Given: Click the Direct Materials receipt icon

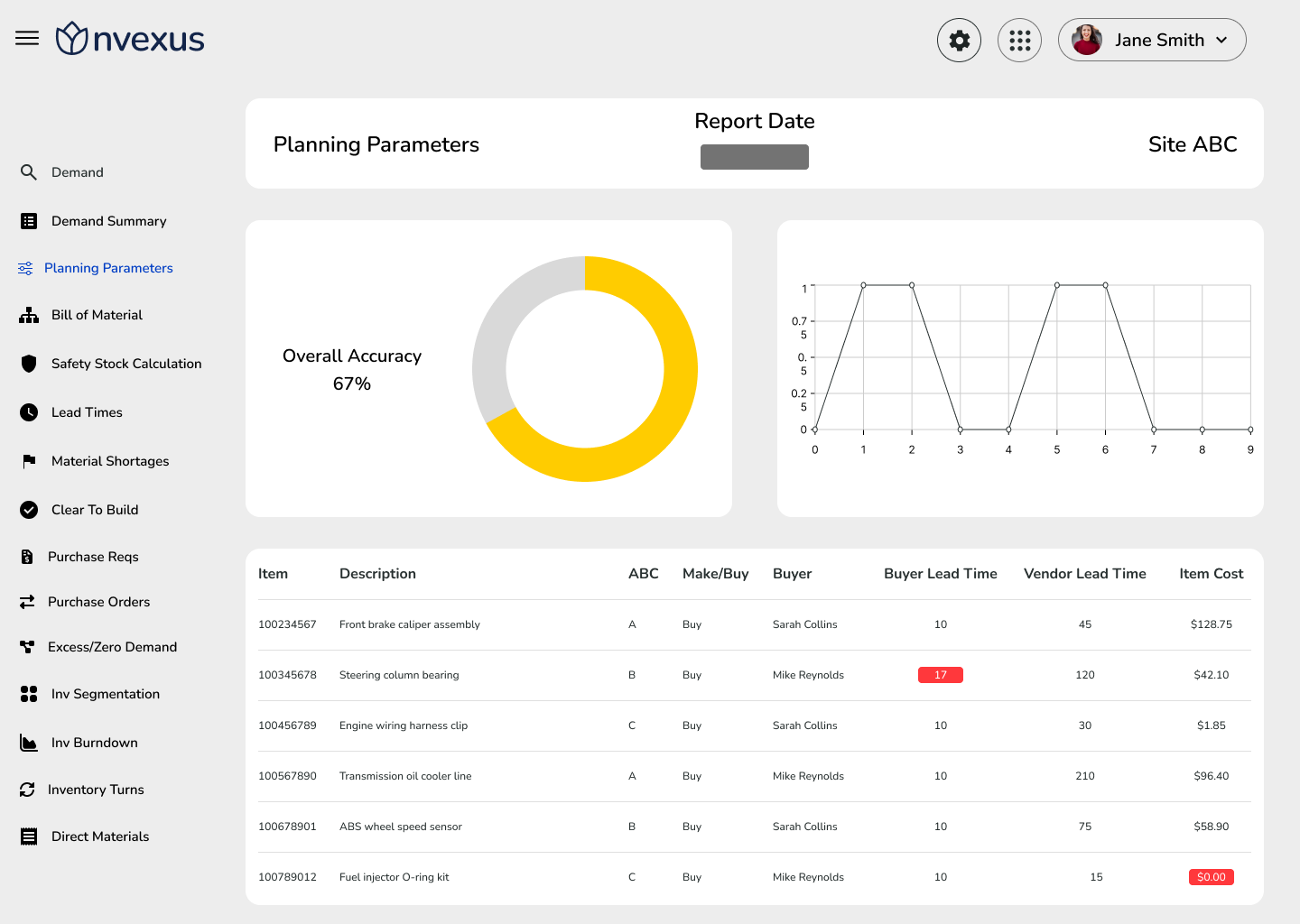Looking at the screenshot, I should [x=29, y=836].
